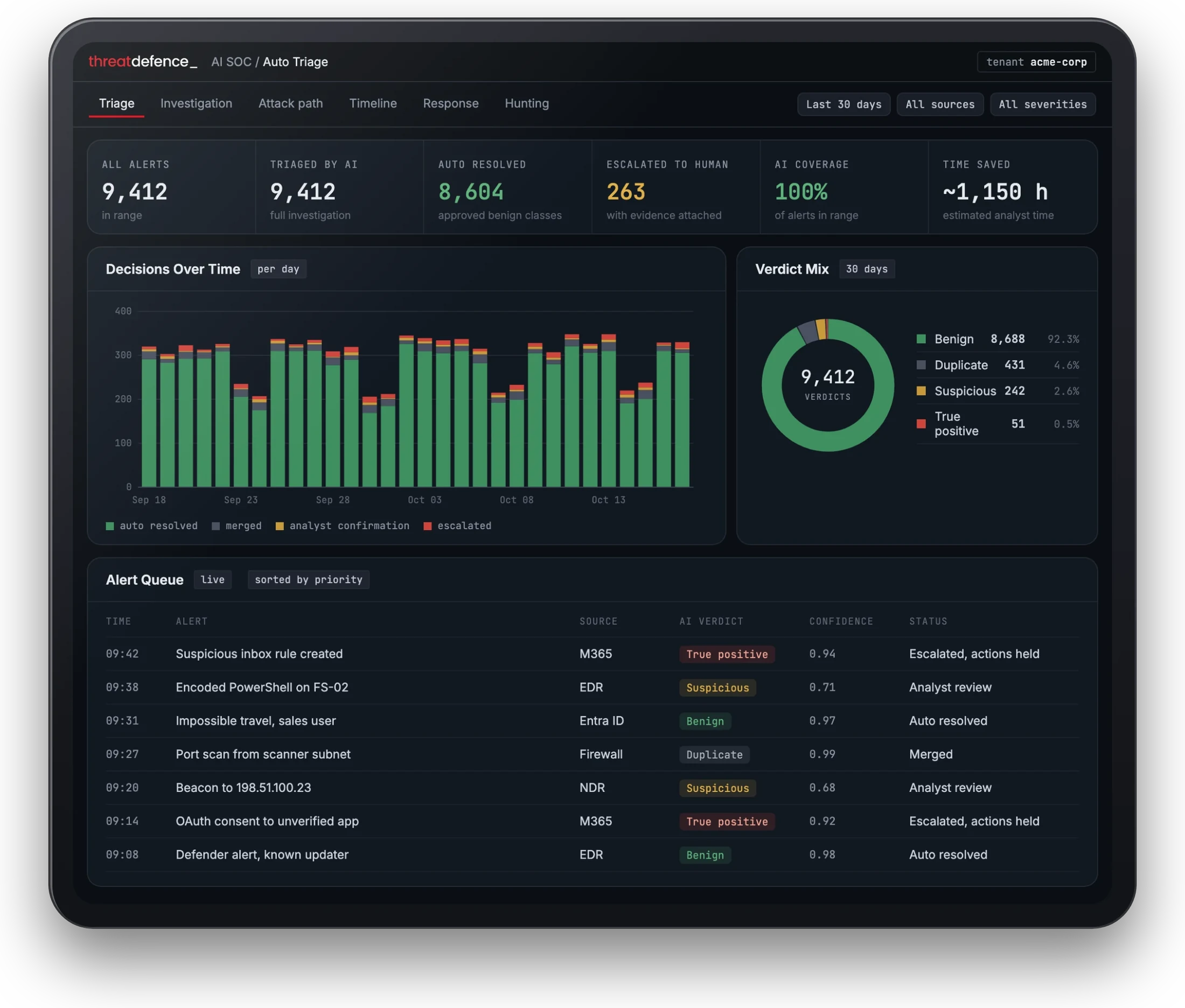The image size is (1185, 1008).
Task: Click the tenant acme-corp selector
Action: [1036, 62]
